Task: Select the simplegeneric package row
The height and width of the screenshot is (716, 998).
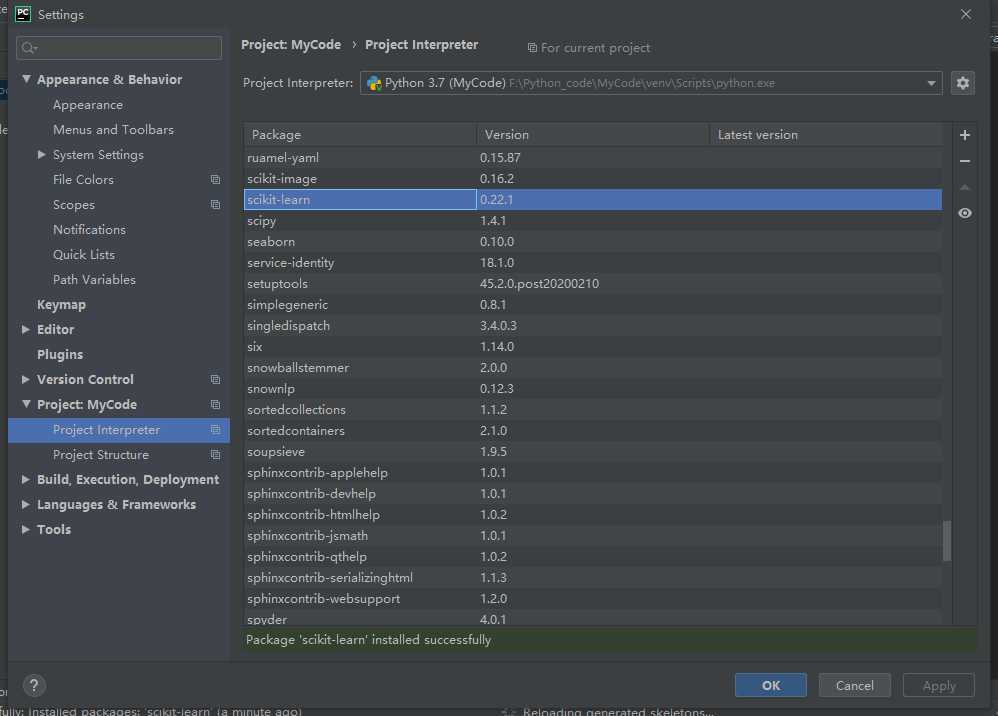Action: pos(593,305)
